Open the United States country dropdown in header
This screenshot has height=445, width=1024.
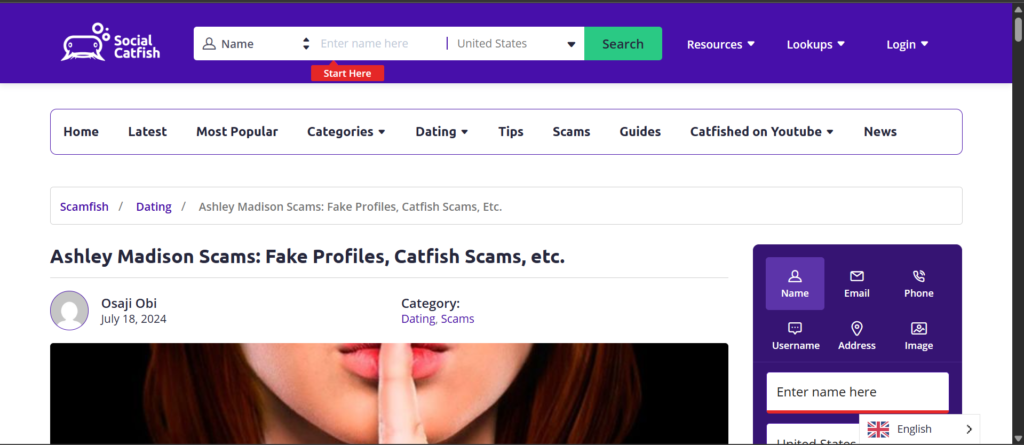[515, 44]
